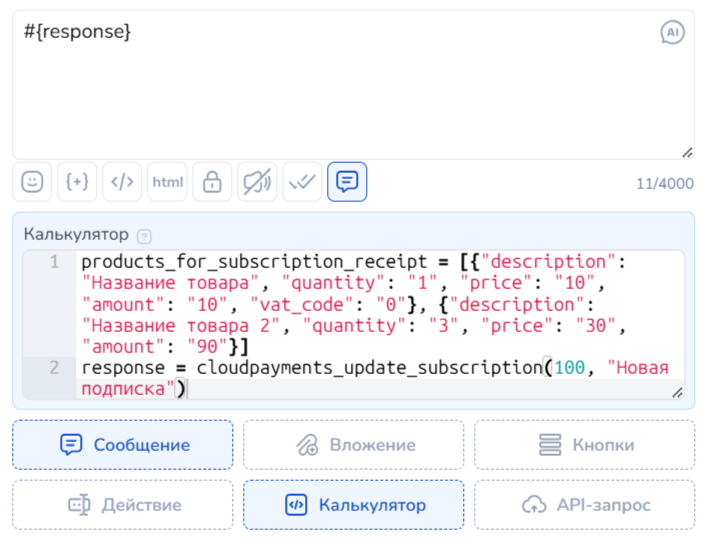Toggle the double checkmark read-status icon
Image resolution: width=704 pixels, height=537 pixels.
[x=302, y=182]
